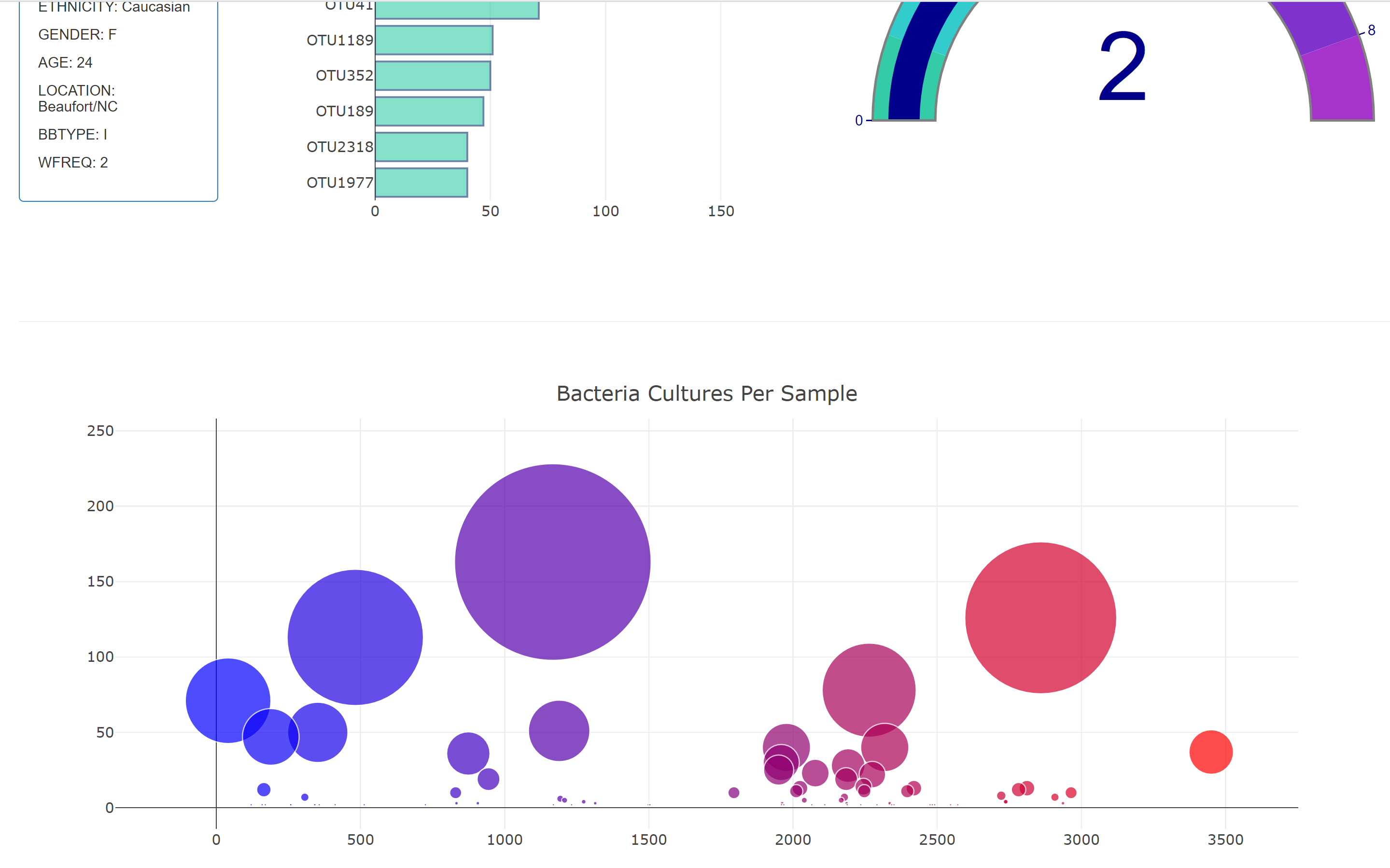Click the blue bubble near x-axis origin

coord(228,700)
